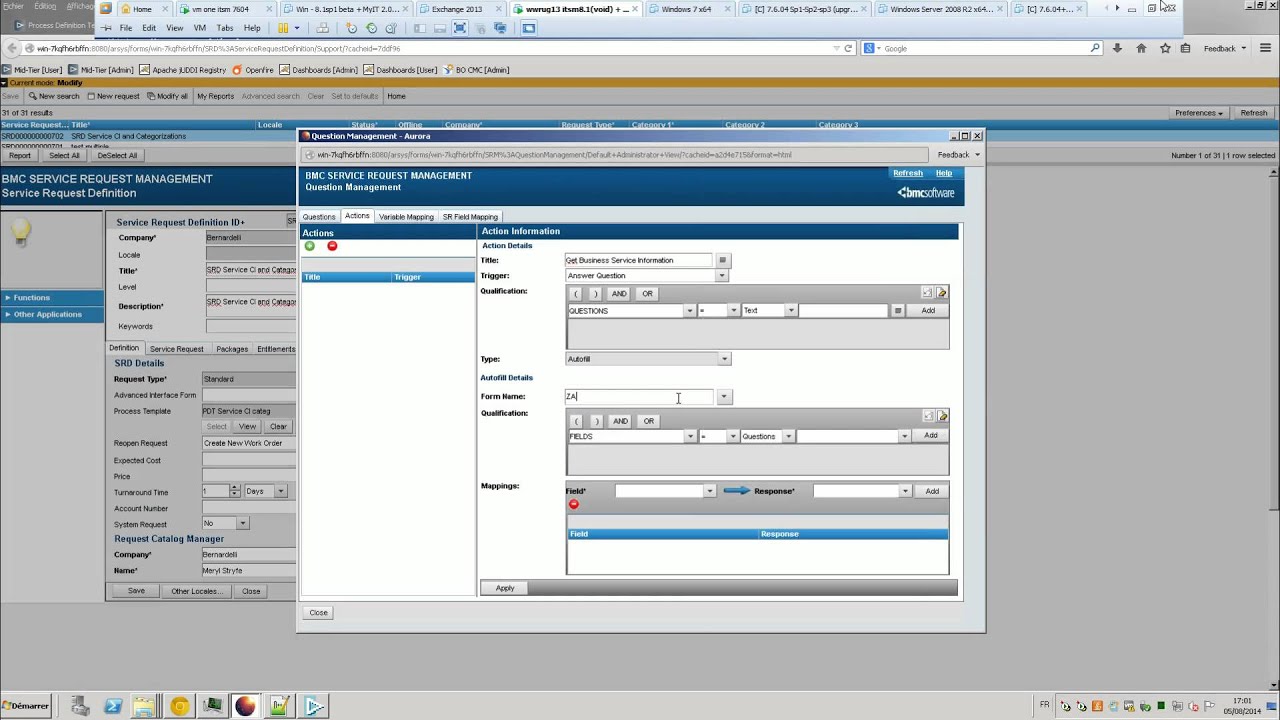This screenshot has width=1280, height=720.
Task: Open FIELDS dropdown in Autofill Qualification
Action: pos(689,436)
